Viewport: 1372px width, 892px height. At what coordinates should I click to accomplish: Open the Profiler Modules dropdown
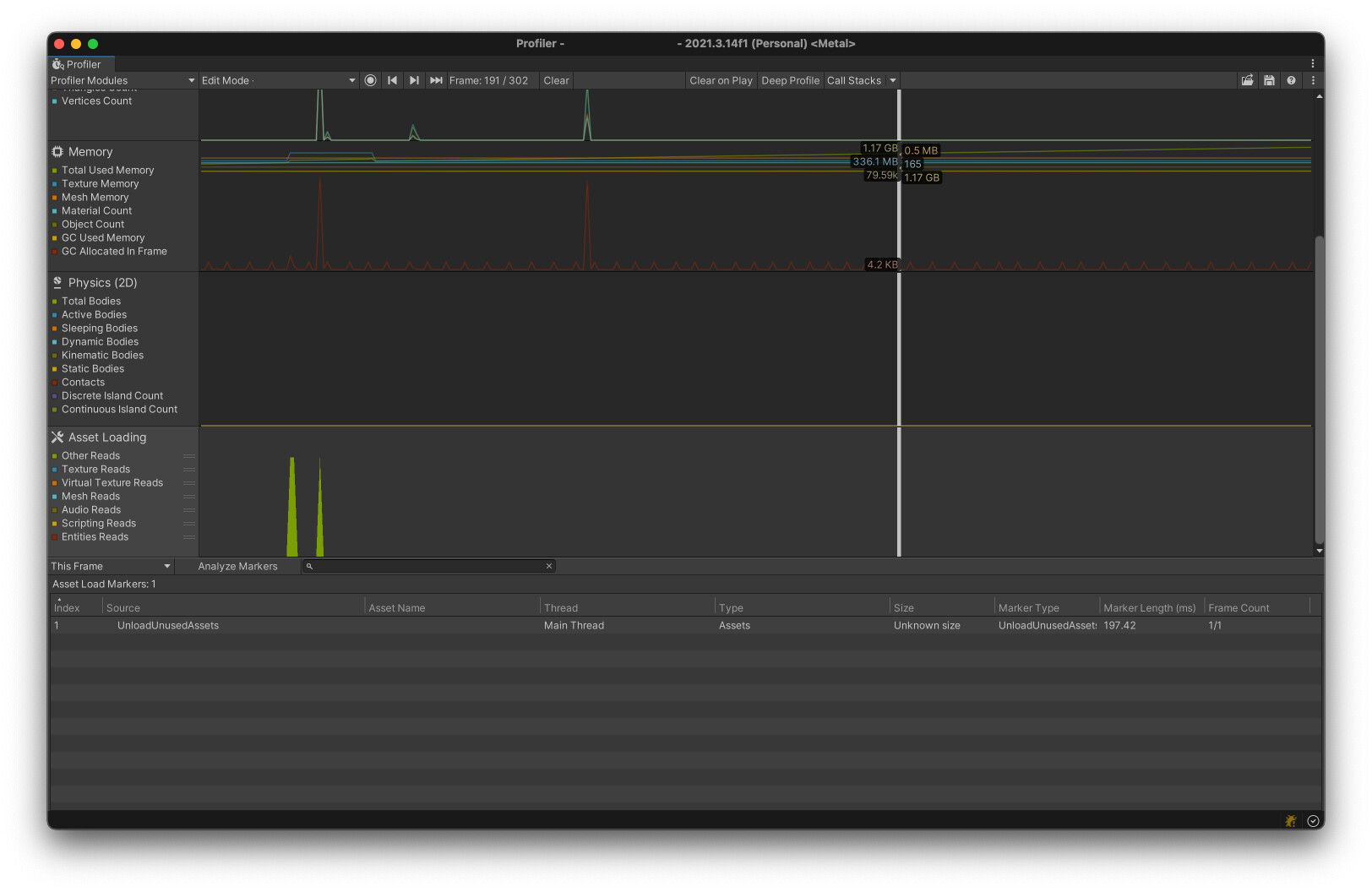pos(122,80)
